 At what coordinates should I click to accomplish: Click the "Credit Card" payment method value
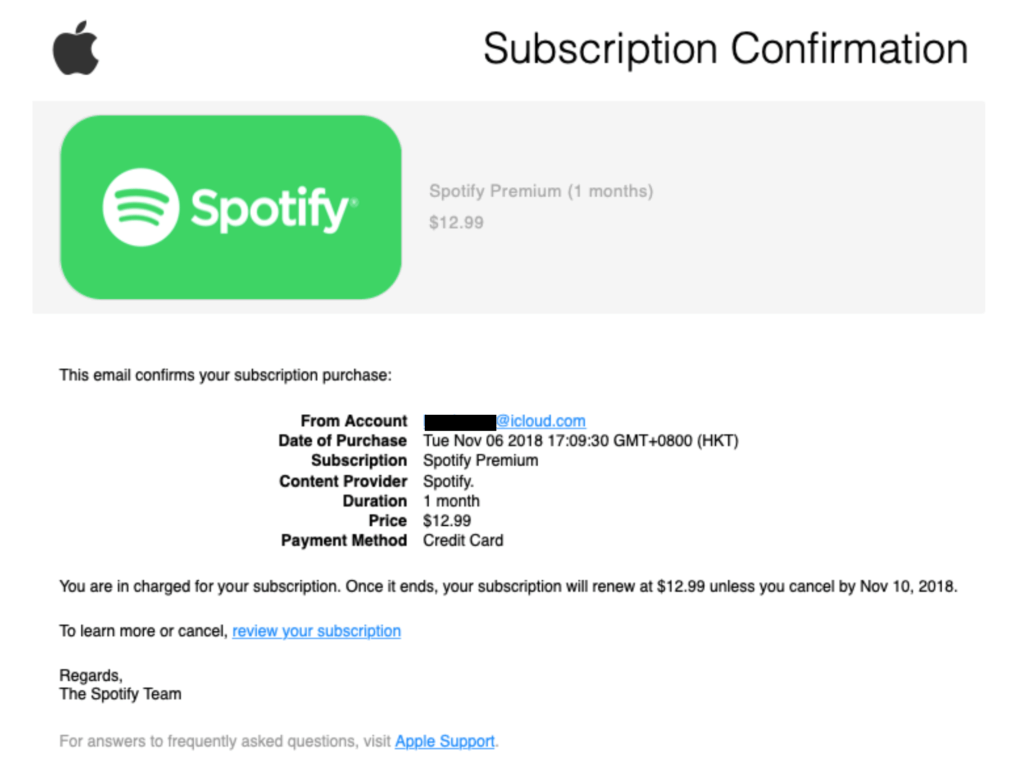tap(463, 541)
